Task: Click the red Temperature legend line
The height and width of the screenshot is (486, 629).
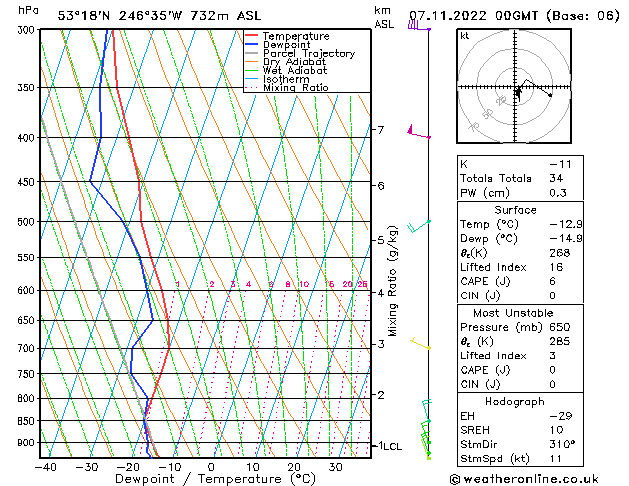Action: [x=251, y=35]
